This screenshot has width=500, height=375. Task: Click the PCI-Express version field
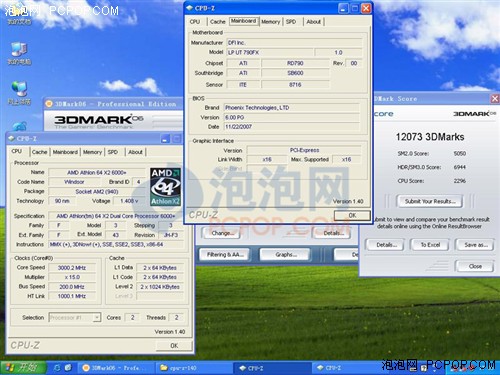pos(304,150)
